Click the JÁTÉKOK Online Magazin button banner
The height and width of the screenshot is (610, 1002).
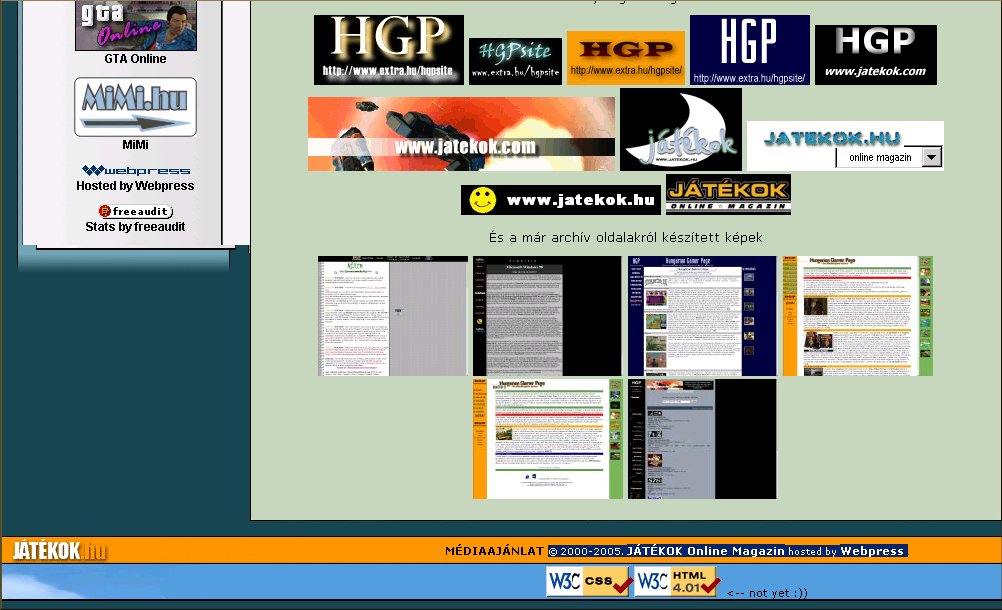point(728,194)
